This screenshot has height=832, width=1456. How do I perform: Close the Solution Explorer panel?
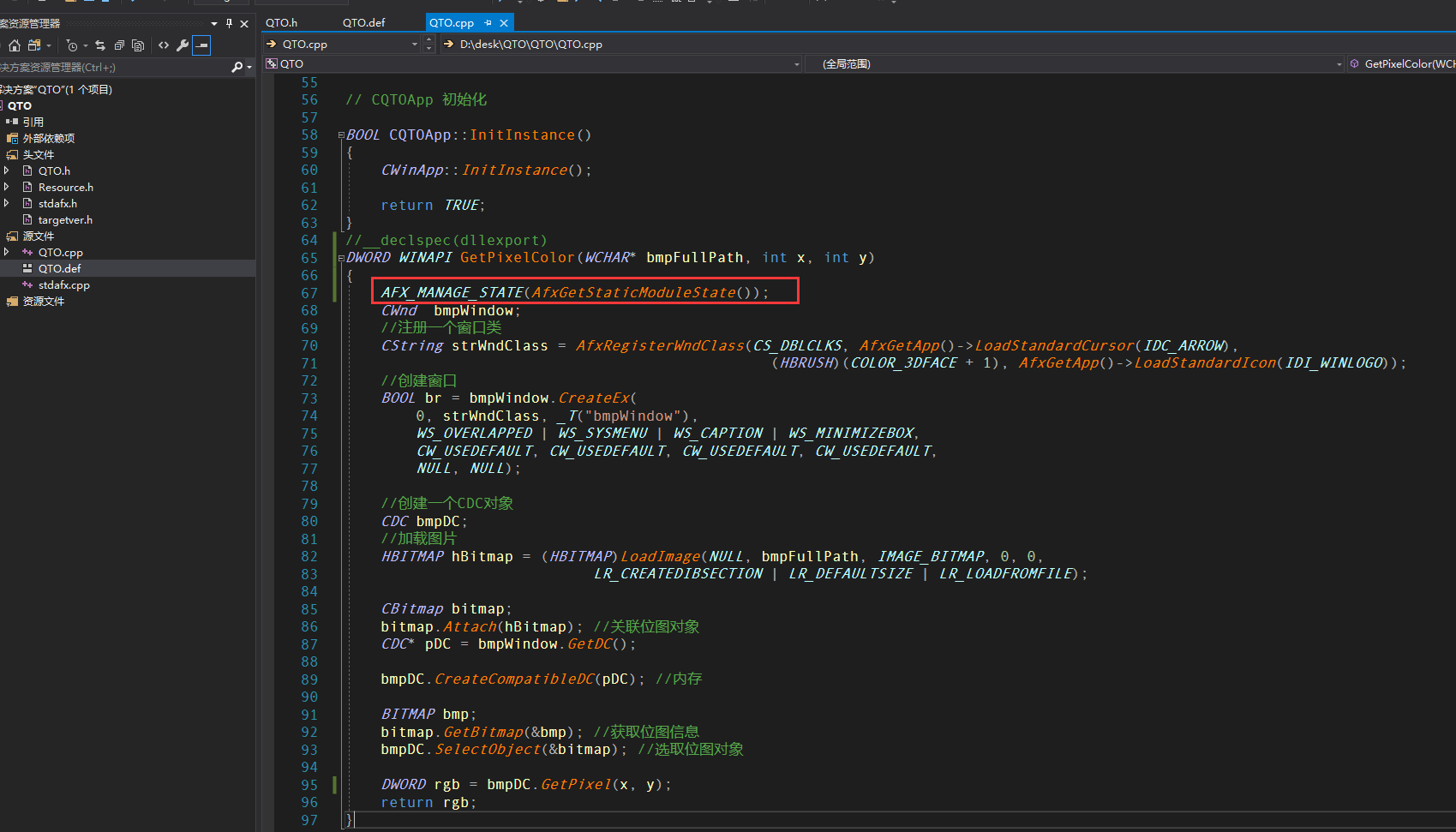click(x=244, y=23)
